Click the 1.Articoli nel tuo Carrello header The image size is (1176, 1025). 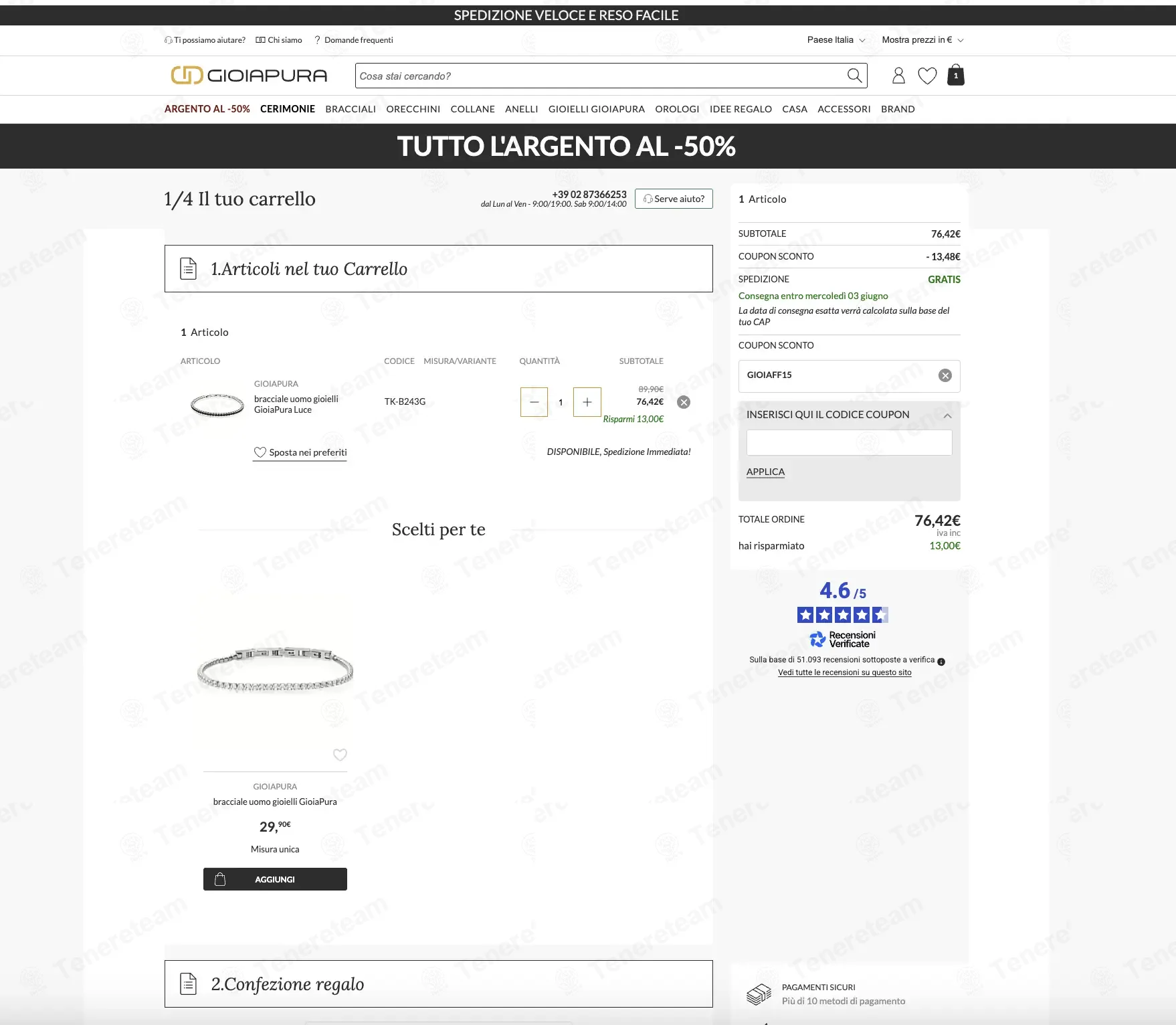pyautogui.click(x=439, y=268)
